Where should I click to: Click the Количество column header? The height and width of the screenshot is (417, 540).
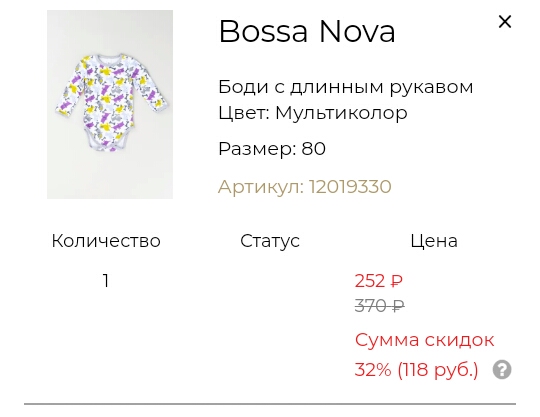tap(106, 241)
